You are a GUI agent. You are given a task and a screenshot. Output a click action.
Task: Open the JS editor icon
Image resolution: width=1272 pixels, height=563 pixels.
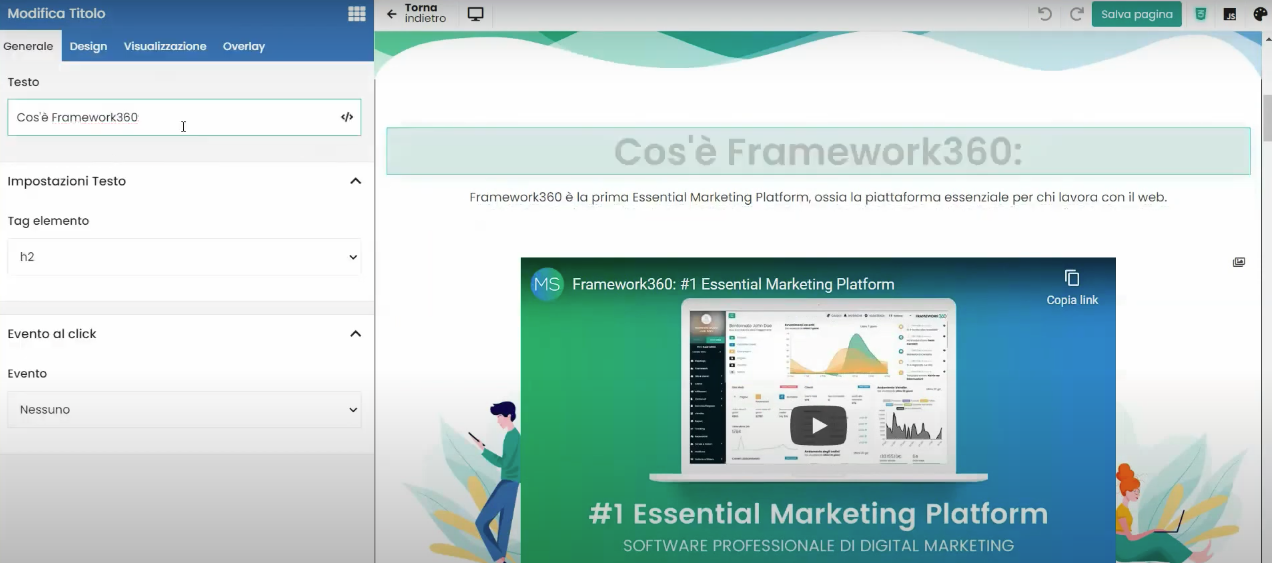click(1230, 14)
